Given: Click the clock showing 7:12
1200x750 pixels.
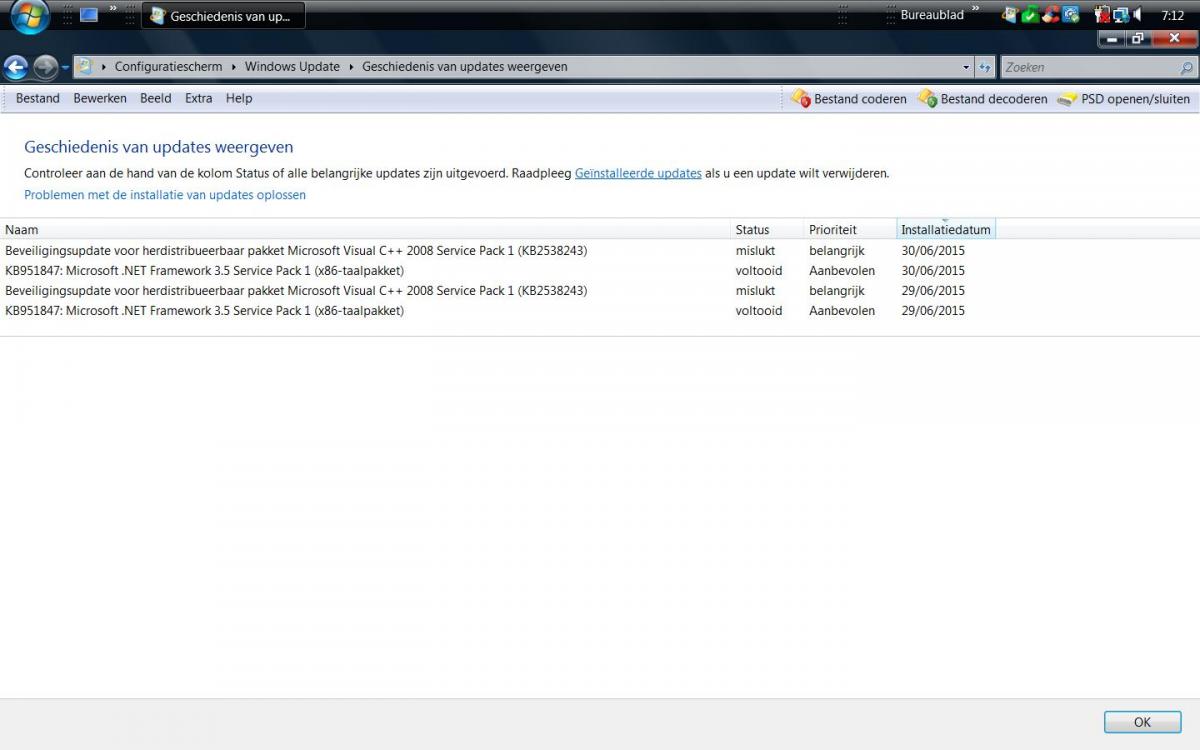Looking at the screenshot, I should 1173,16.
